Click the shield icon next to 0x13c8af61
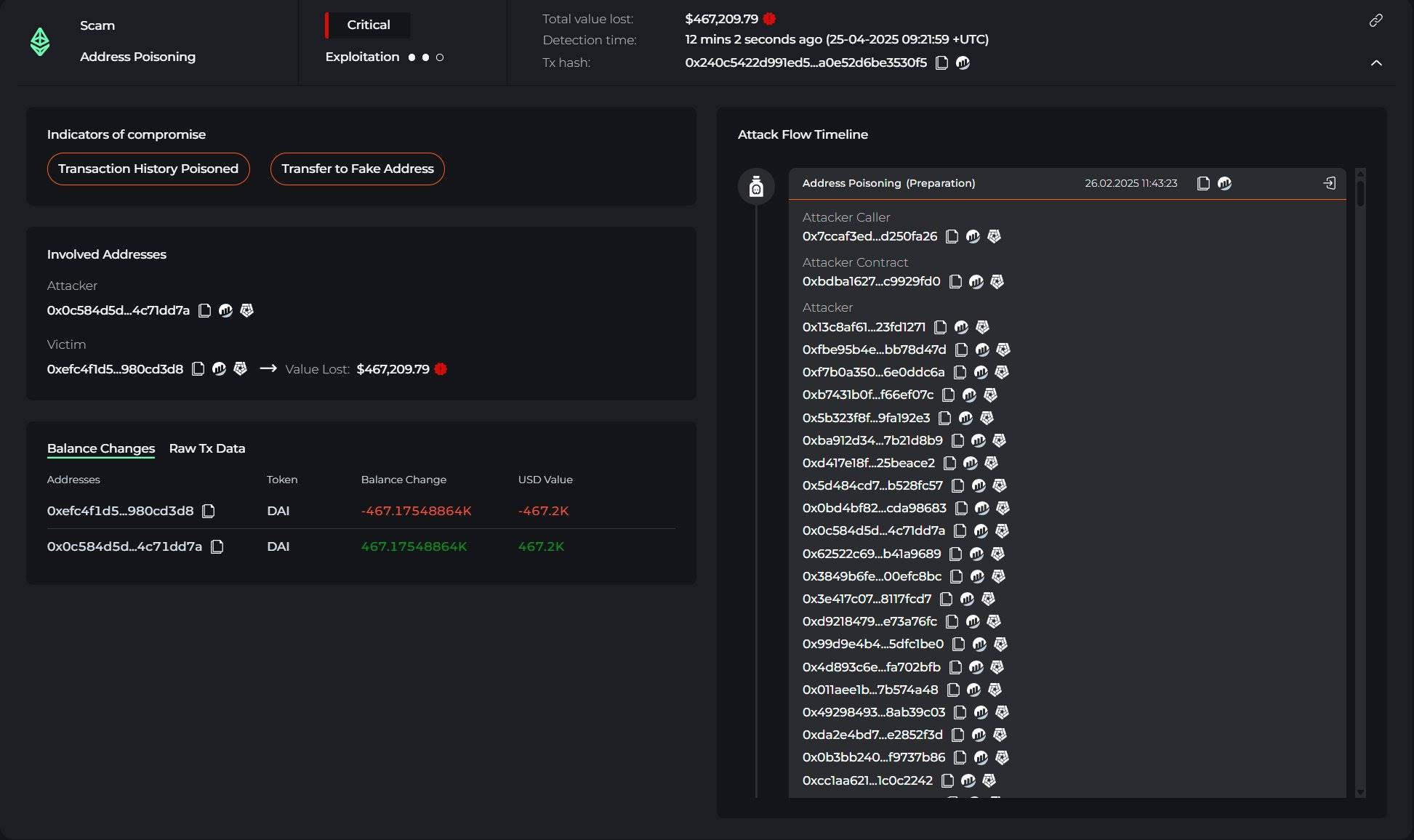Viewport: 1414px width, 840px height. (982, 327)
